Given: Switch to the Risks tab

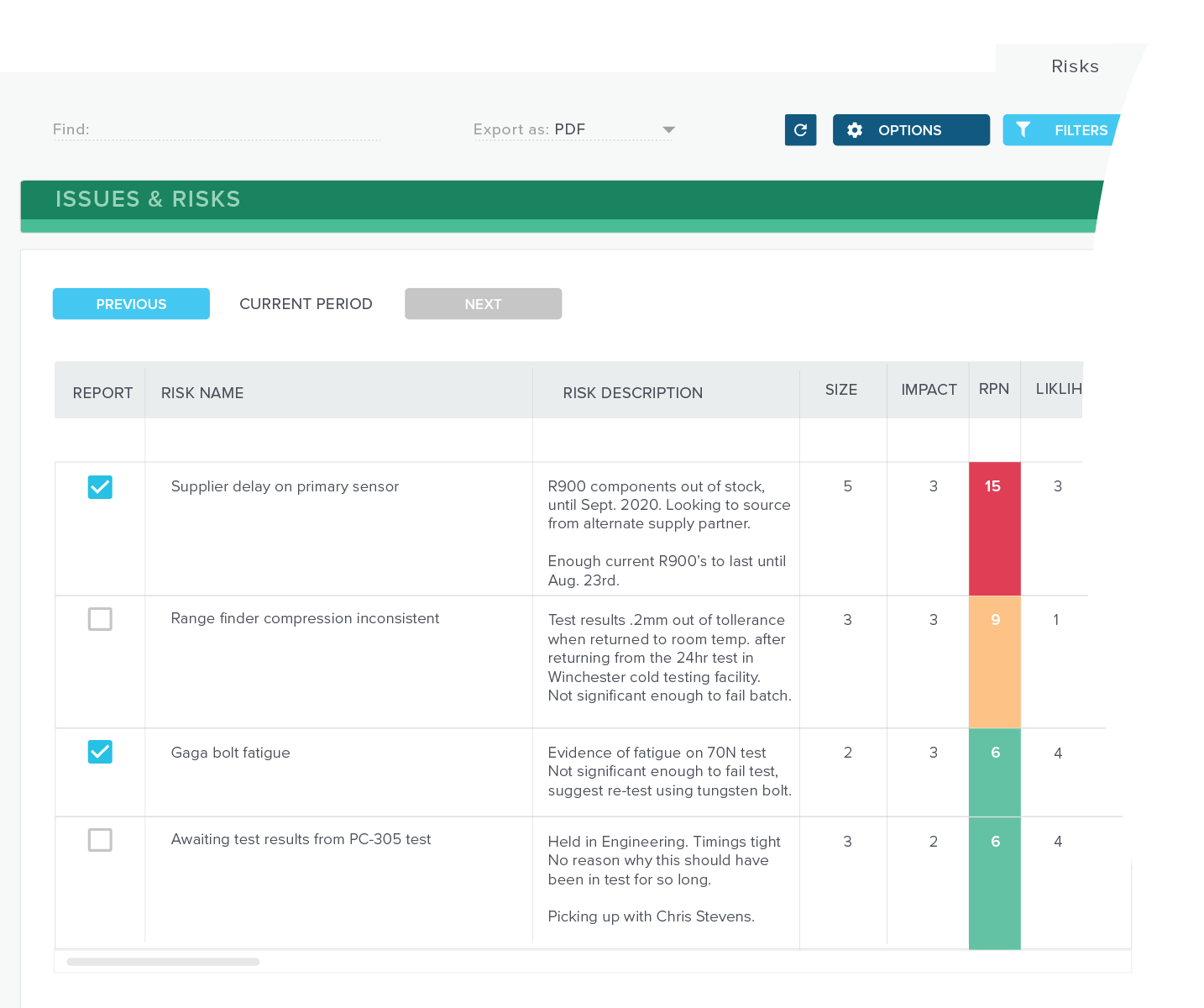Looking at the screenshot, I should (1074, 66).
